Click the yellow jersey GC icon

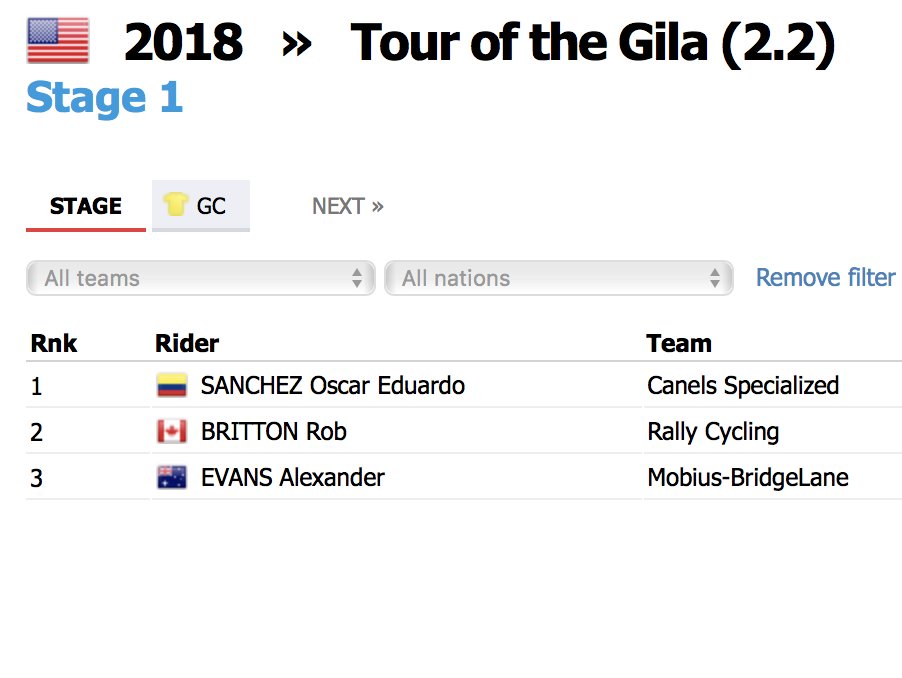pos(176,205)
